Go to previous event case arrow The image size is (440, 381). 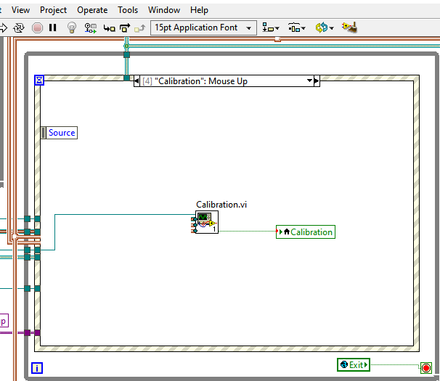(137, 81)
